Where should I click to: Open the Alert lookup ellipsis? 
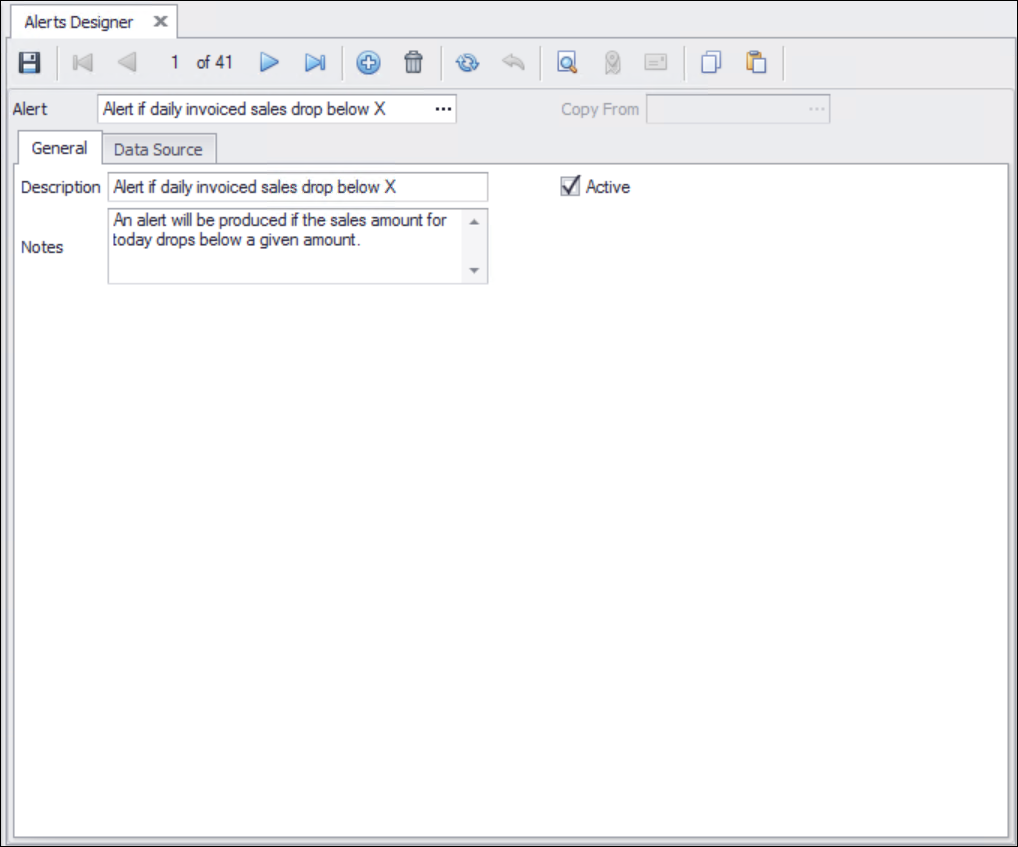(443, 109)
